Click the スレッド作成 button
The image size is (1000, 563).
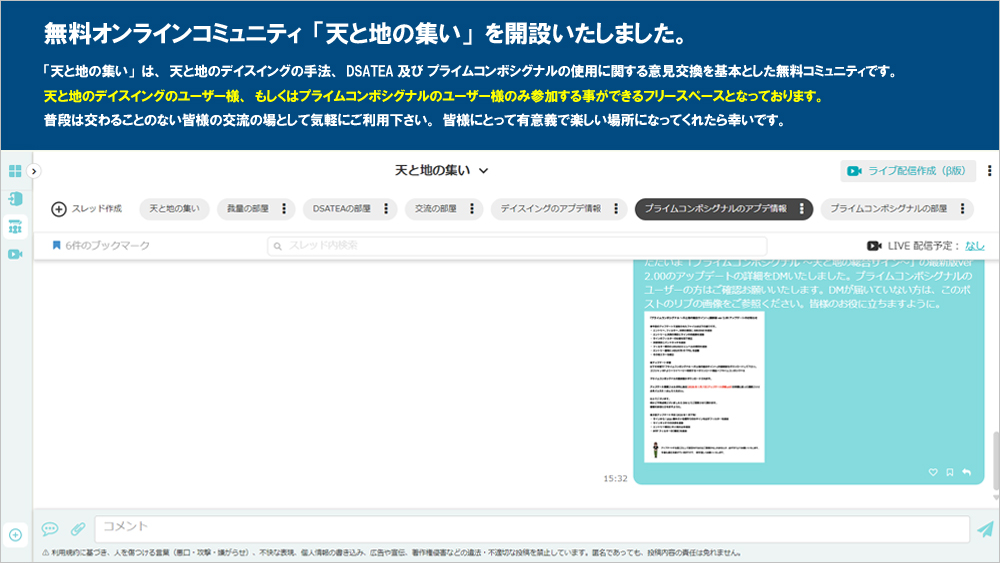[x=87, y=209]
